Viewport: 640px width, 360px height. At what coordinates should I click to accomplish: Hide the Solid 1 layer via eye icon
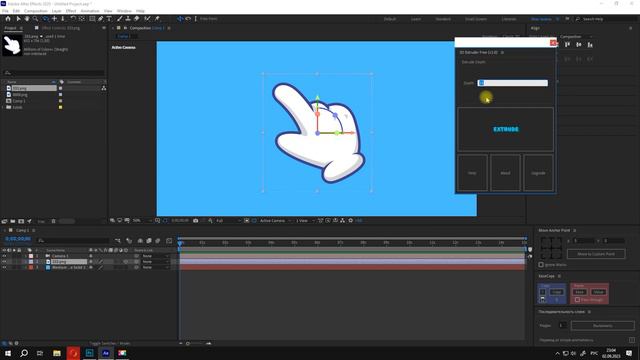click(x=4, y=267)
